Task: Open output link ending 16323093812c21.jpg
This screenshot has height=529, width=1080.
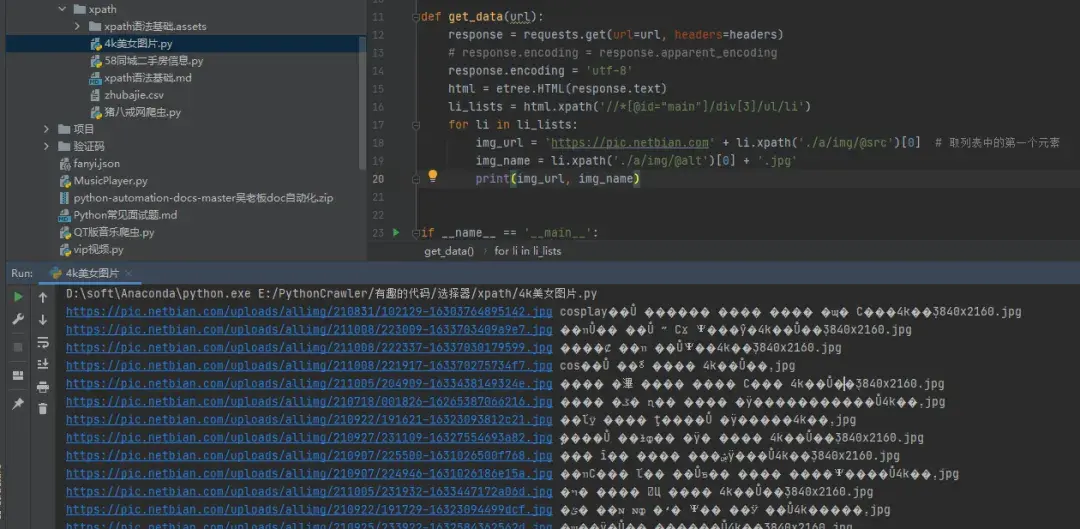Action: tap(309, 419)
